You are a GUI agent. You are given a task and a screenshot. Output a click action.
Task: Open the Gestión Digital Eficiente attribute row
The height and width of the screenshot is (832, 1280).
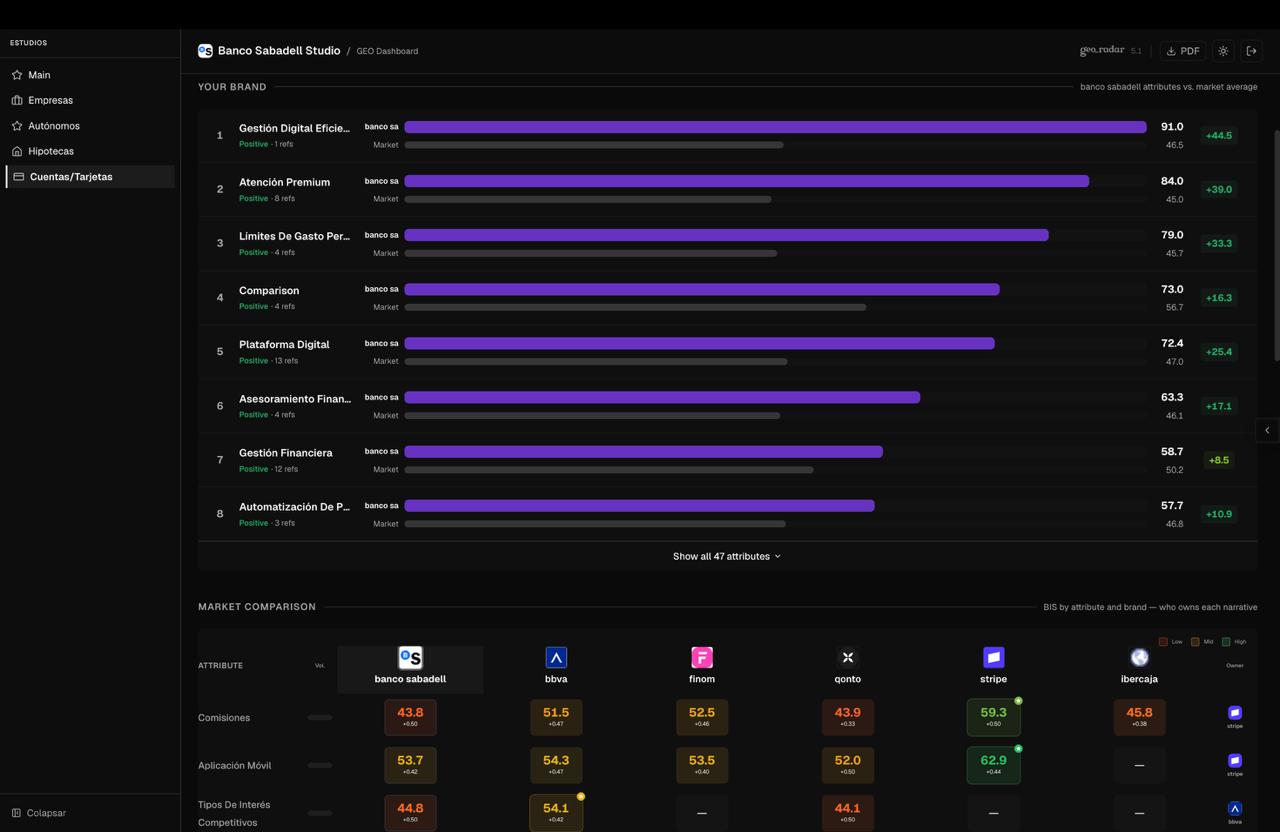coord(294,128)
